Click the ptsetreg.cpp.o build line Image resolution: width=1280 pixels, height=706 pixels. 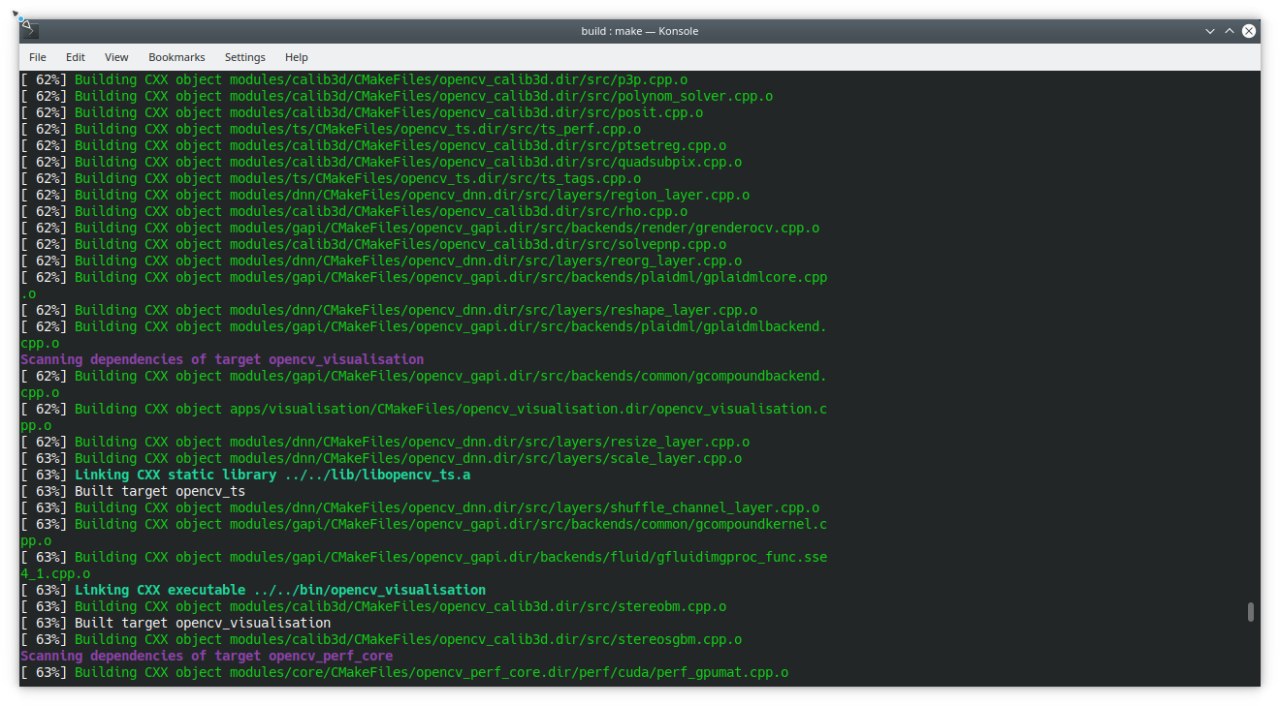pyautogui.click(x=374, y=145)
